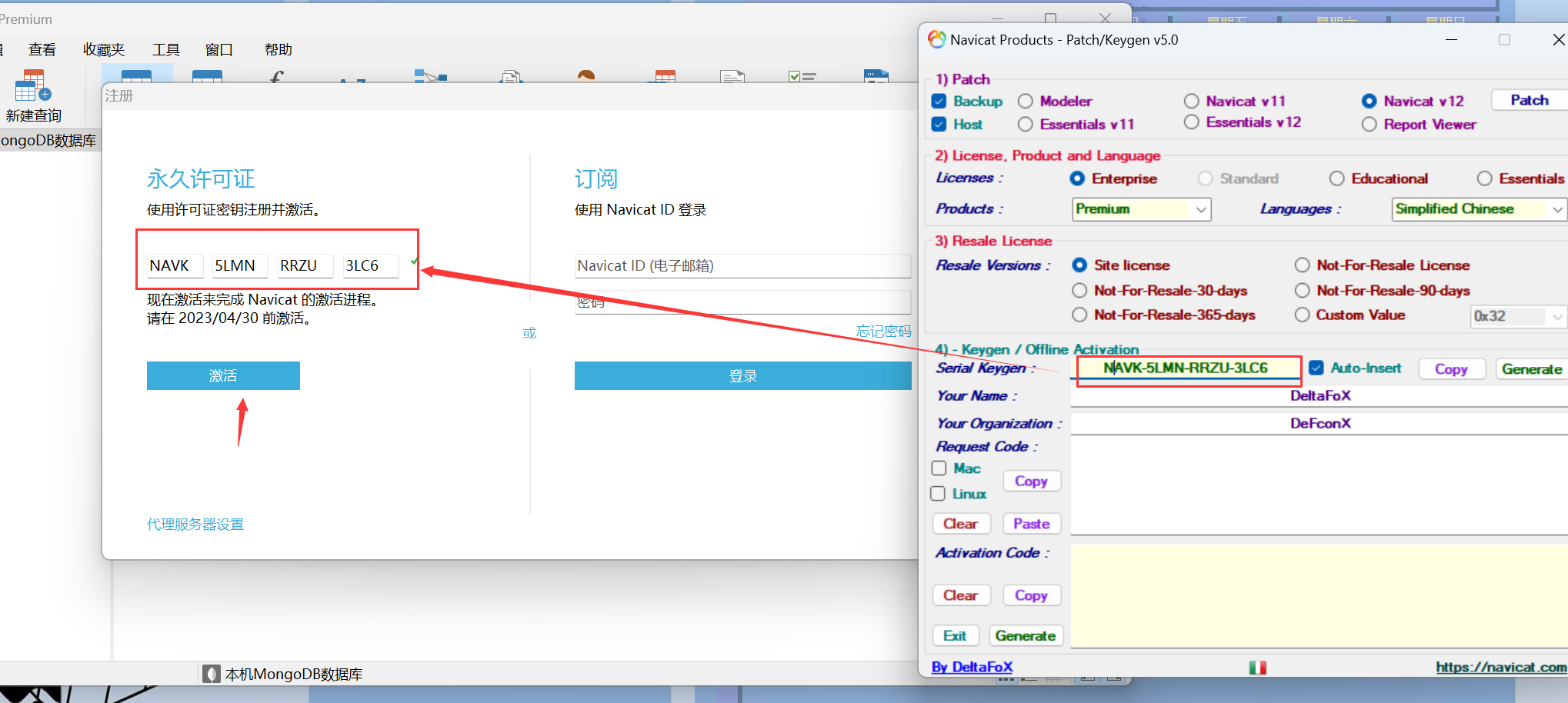Choose the Enterprise license option
This screenshot has width=1568, height=703.
pos(1078,178)
